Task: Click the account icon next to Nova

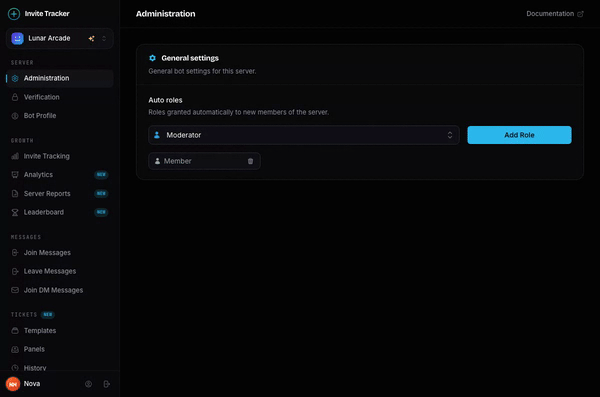Action: pos(88,384)
